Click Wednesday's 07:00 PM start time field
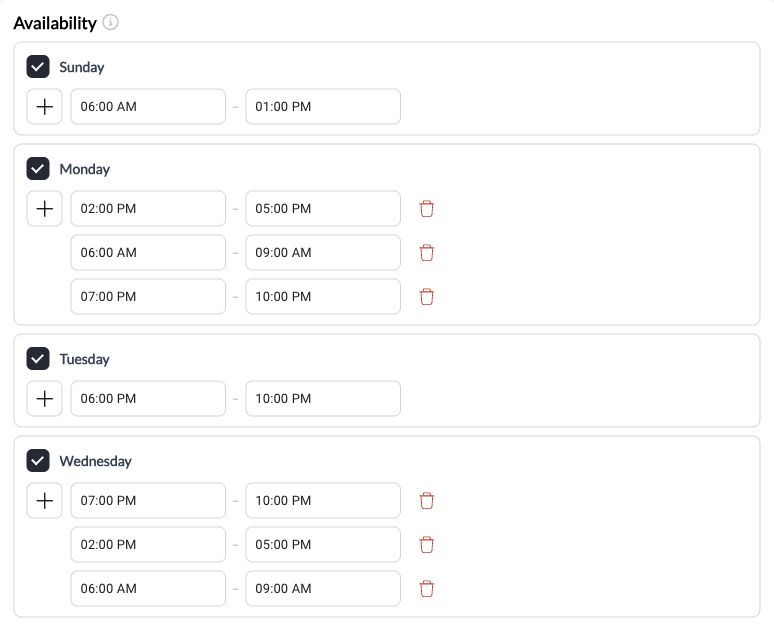Image resolution: width=774 pixels, height=624 pixels. pyautogui.click(x=148, y=501)
